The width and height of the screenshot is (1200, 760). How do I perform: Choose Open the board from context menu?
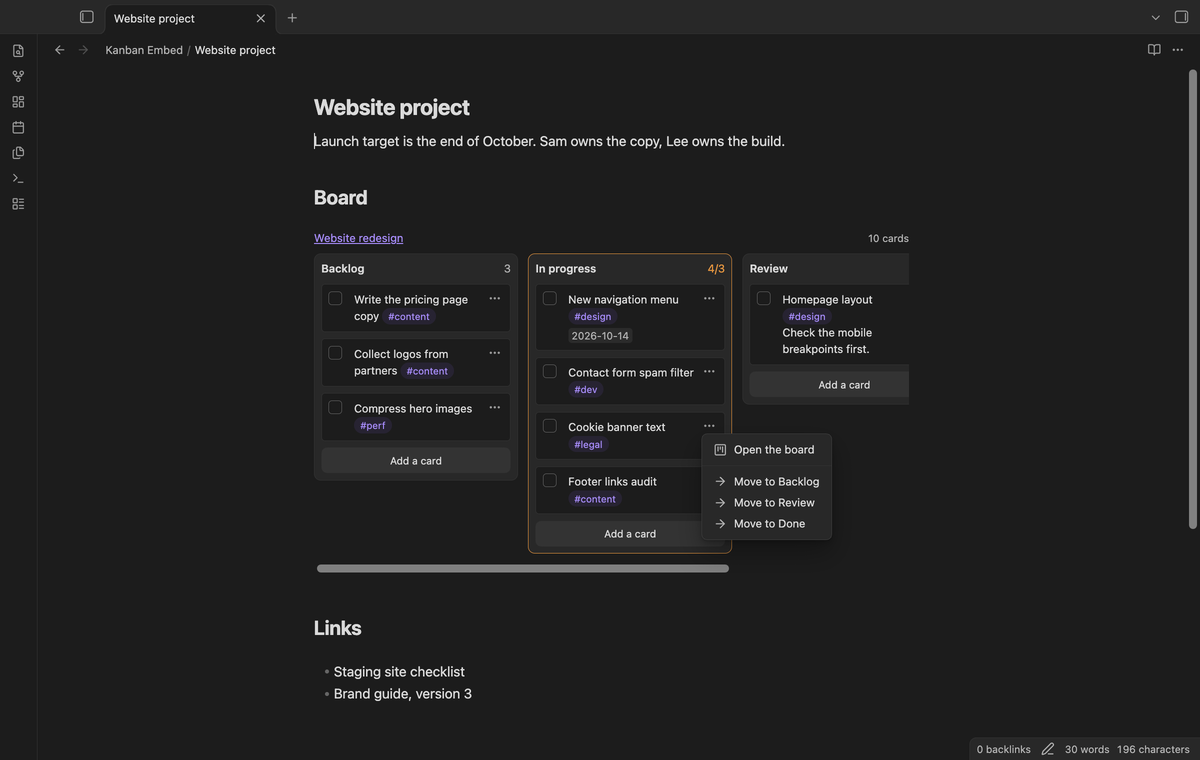point(766,450)
